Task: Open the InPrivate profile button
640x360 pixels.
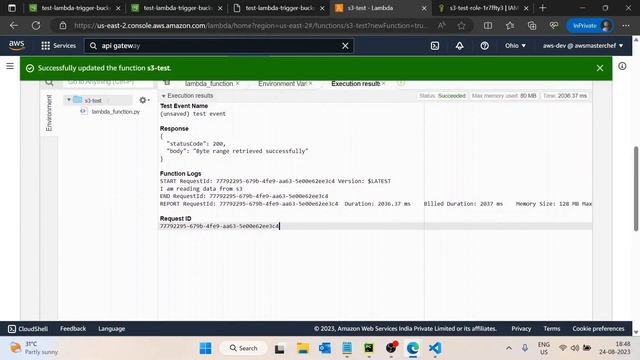Action: pyautogui.click(x=591, y=26)
